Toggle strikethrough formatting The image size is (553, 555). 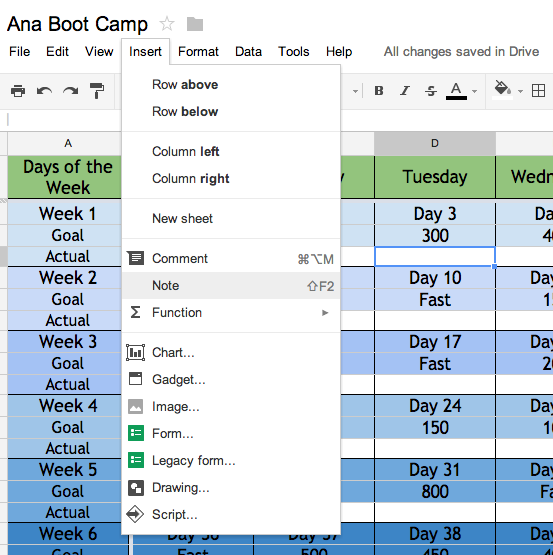(431, 91)
